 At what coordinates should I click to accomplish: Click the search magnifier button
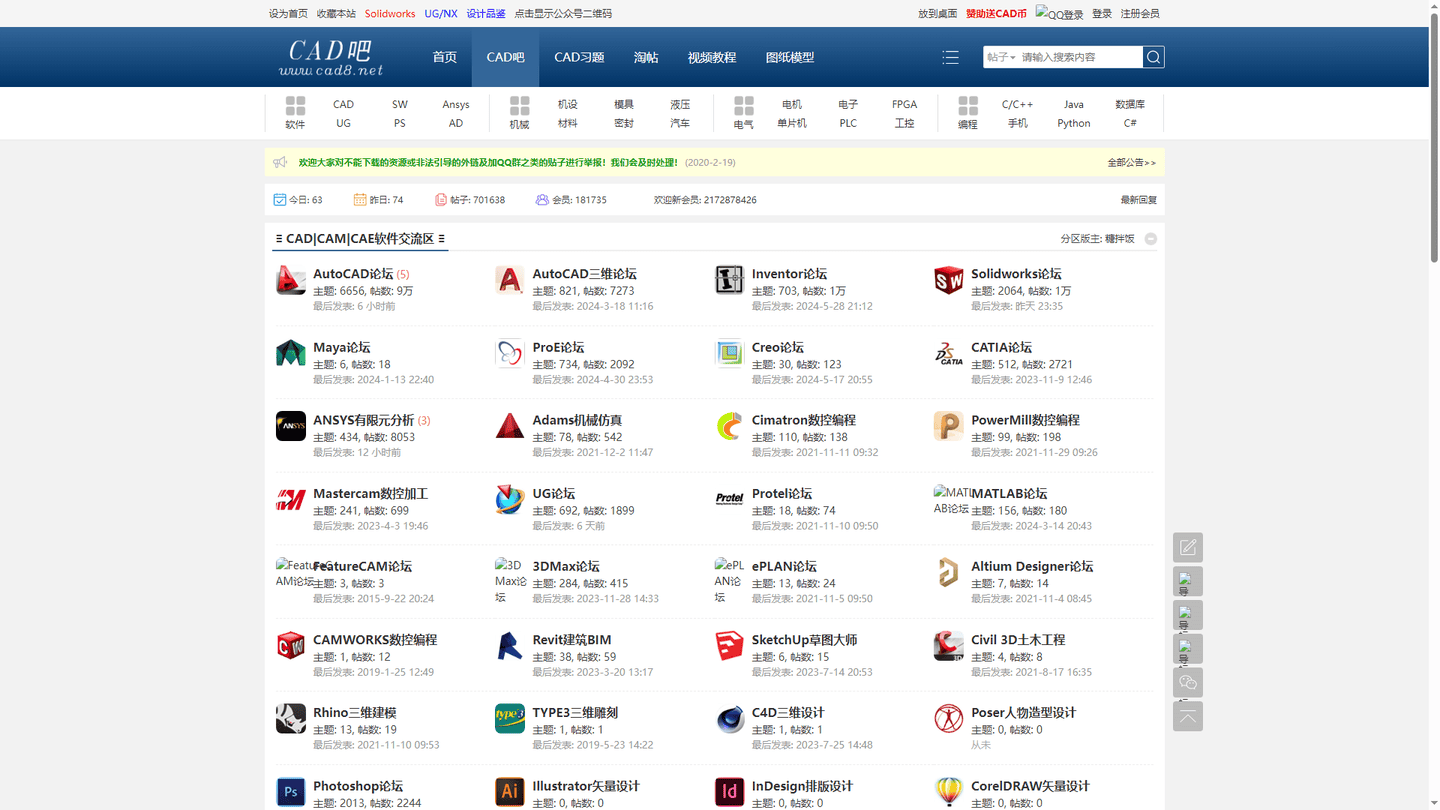pyautogui.click(x=1153, y=57)
